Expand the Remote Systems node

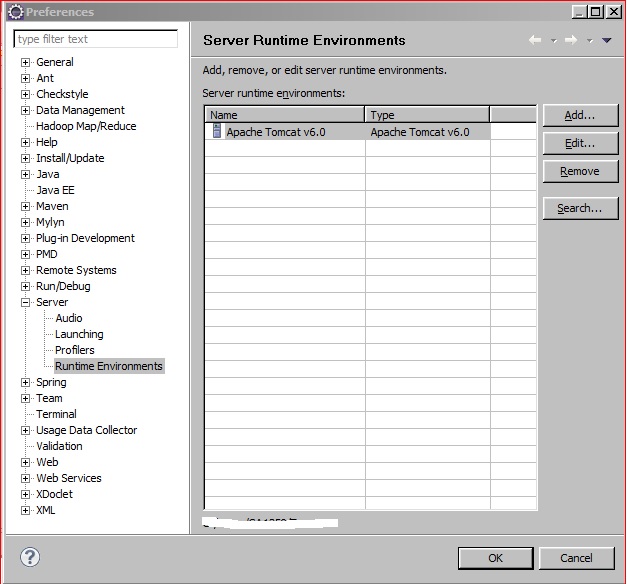point(26,270)
